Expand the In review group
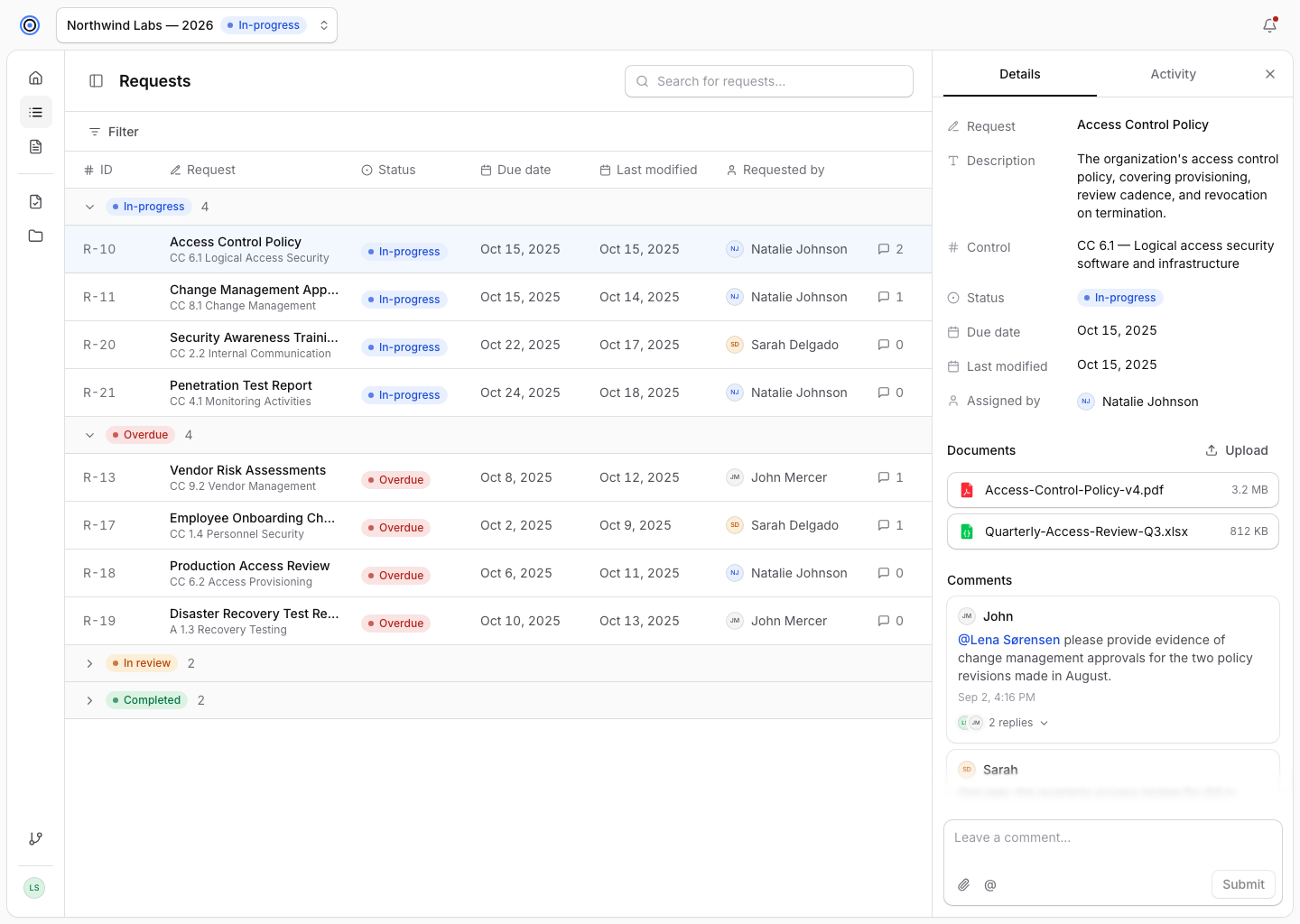Viewport: 1300px width, 924px height. [89, 663]
